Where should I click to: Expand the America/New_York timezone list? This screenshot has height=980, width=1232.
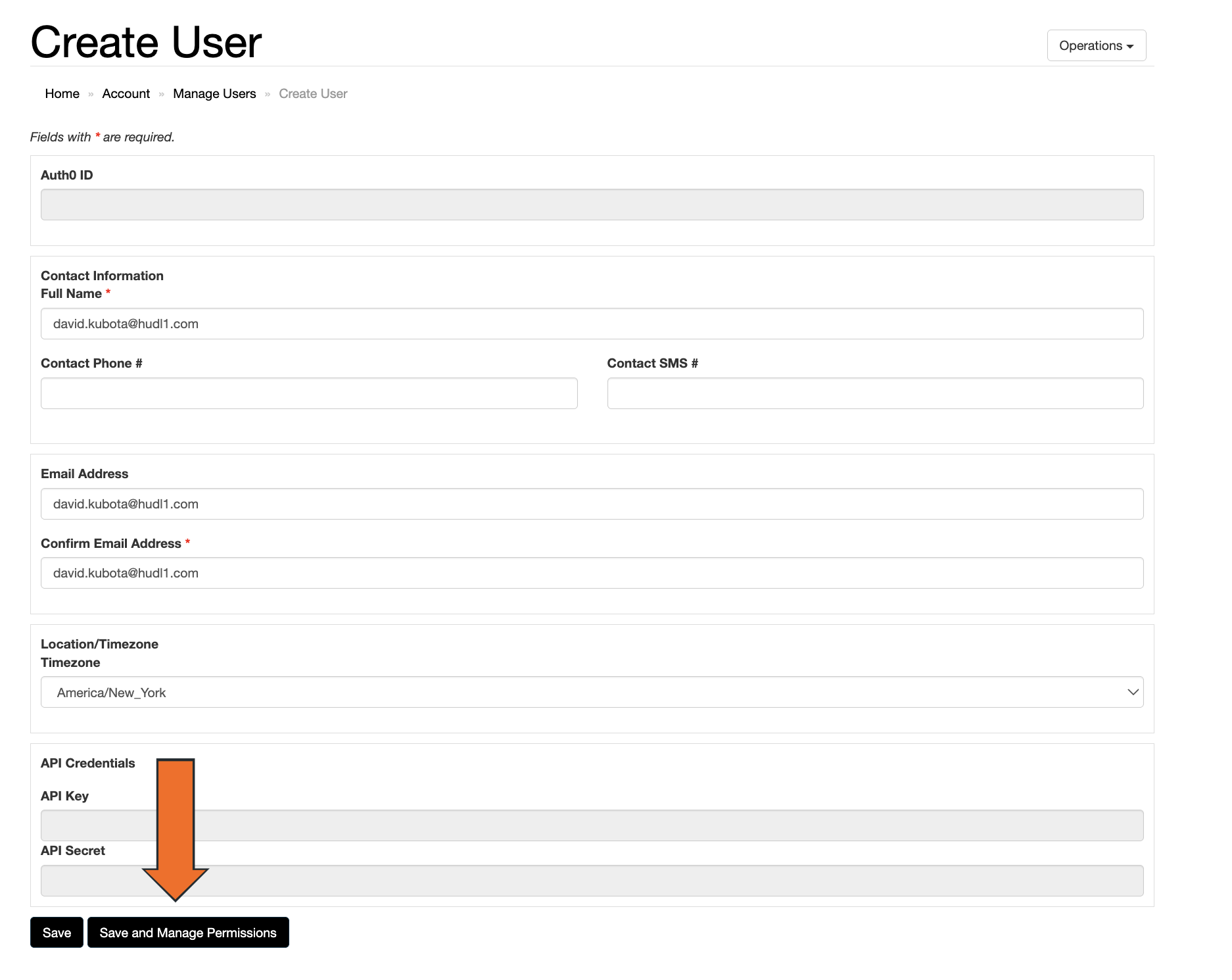tap(1131, 692)
